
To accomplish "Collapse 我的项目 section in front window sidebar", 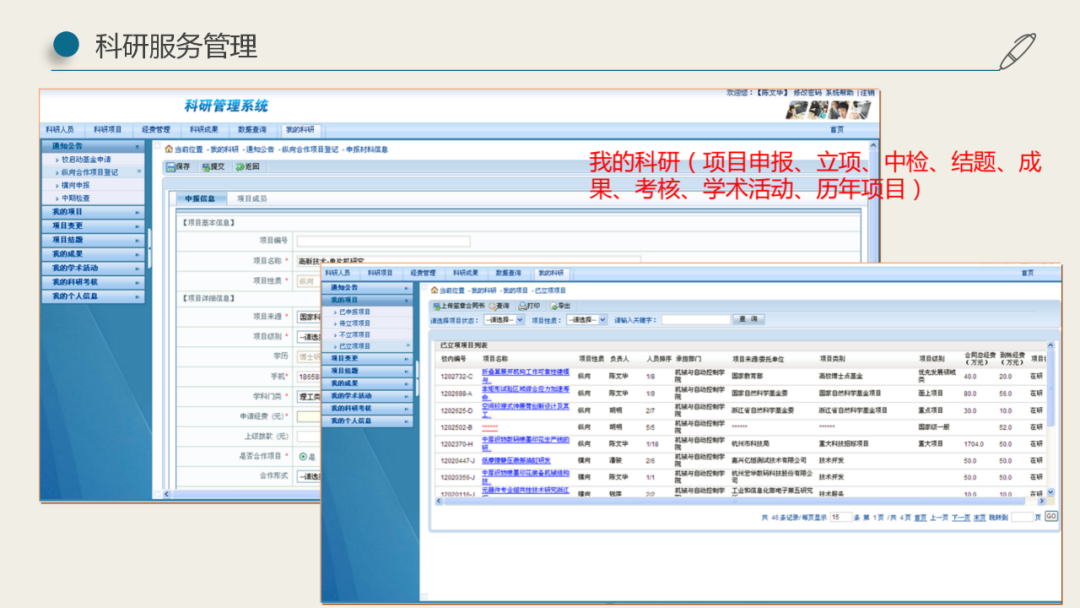I will pyautogui.click(x=367, y=300).
